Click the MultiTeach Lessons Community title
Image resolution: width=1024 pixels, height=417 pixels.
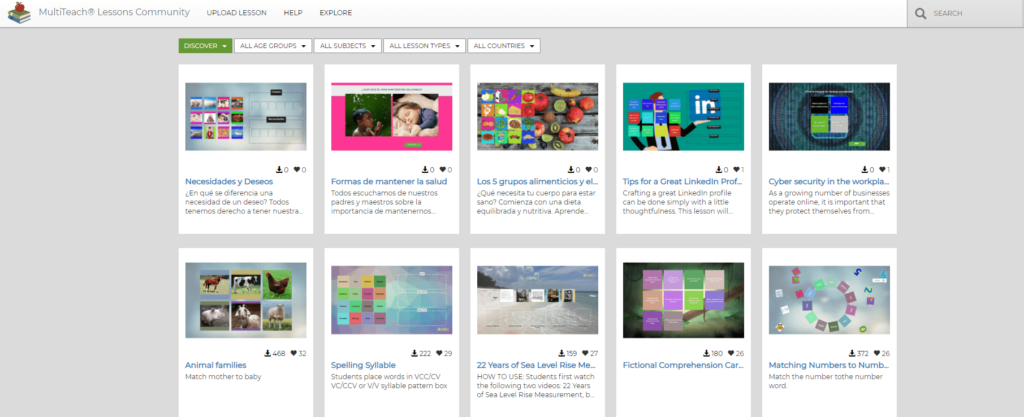tap(114, 12)
